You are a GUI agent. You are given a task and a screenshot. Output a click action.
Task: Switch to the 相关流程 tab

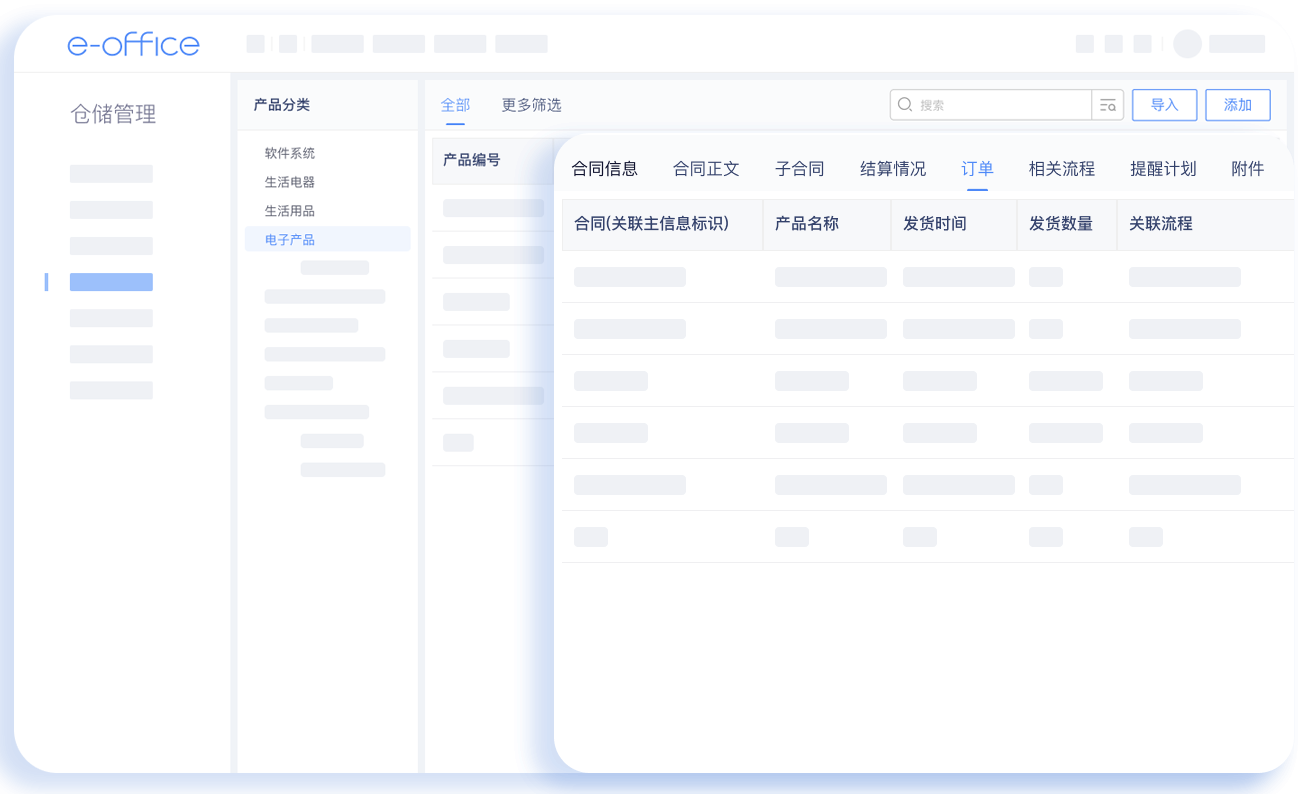(1062, 169)
